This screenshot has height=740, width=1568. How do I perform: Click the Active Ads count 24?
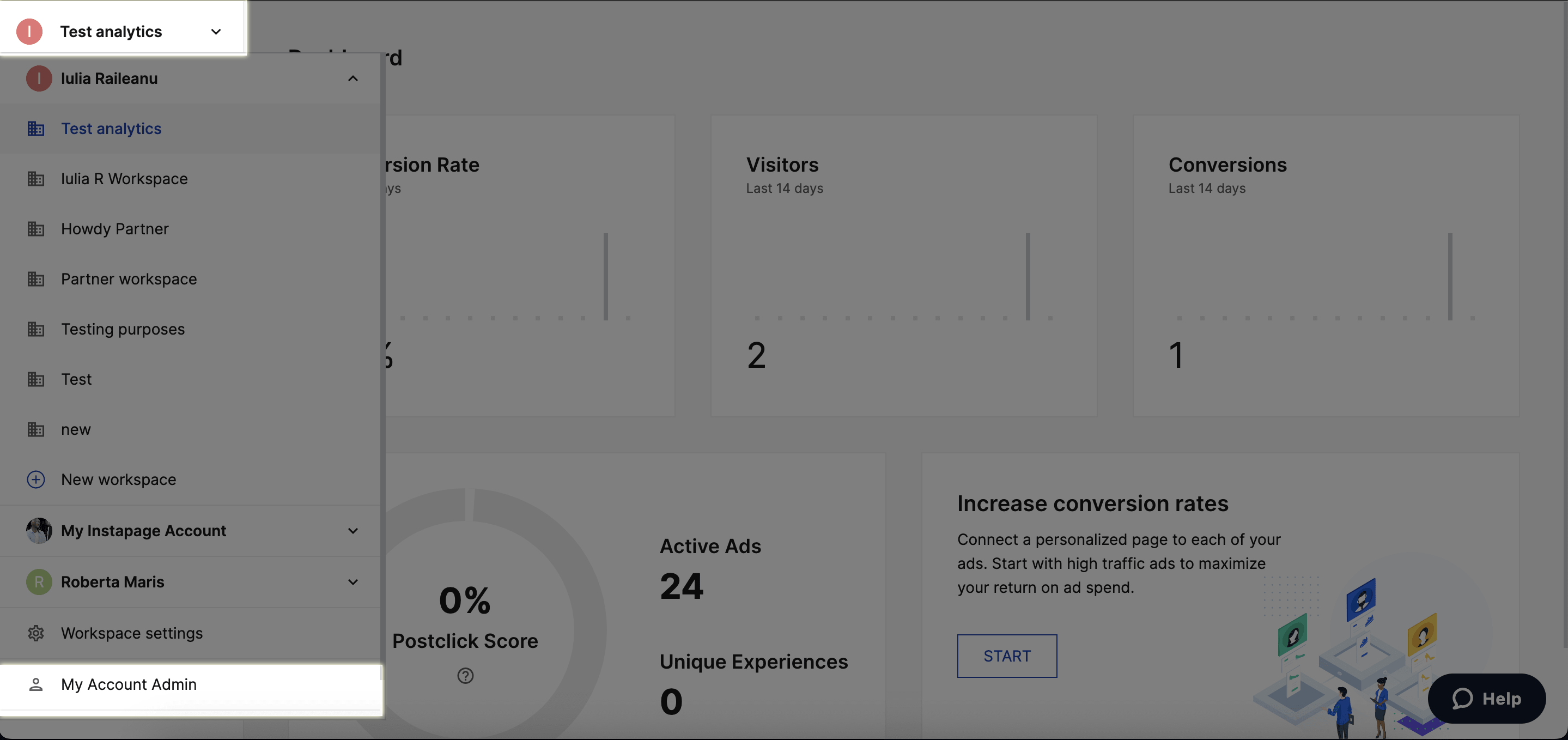[x=681, y=586]
